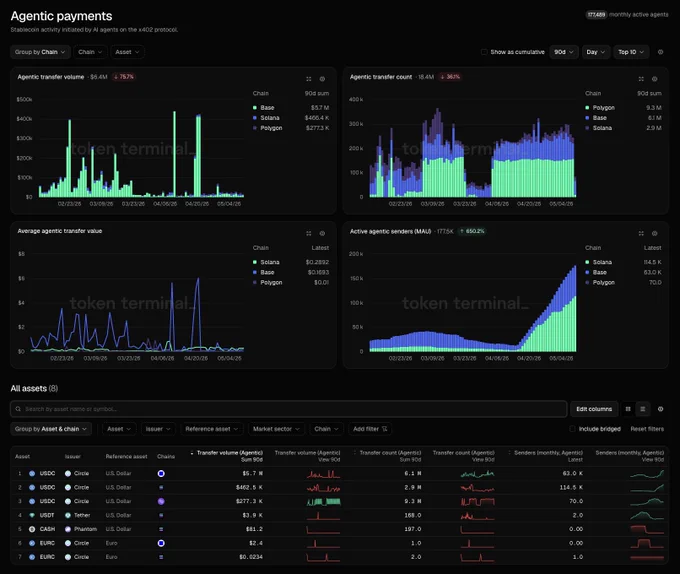
Task: Expand the Average agentic transfer value chart
Action: (309, 233)
